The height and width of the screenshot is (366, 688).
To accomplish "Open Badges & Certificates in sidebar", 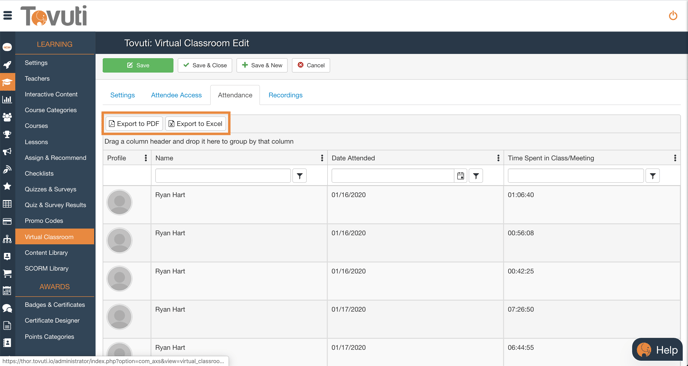I will (55, 305).
